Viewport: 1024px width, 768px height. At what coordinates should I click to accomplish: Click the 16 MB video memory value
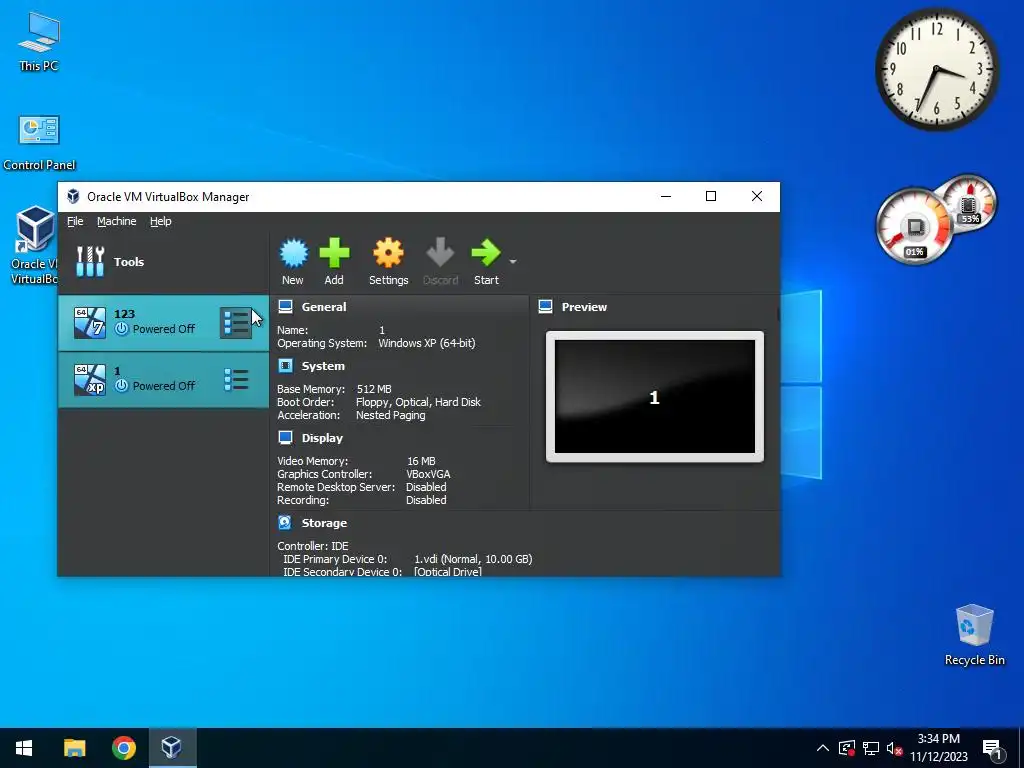(x=421, y=461)
